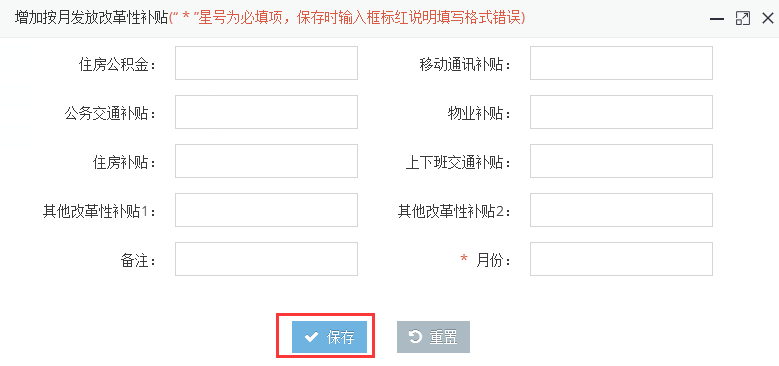Click the 月份 label with red asterisk
The height and width of the screenshot is (366, 779).
486,260
